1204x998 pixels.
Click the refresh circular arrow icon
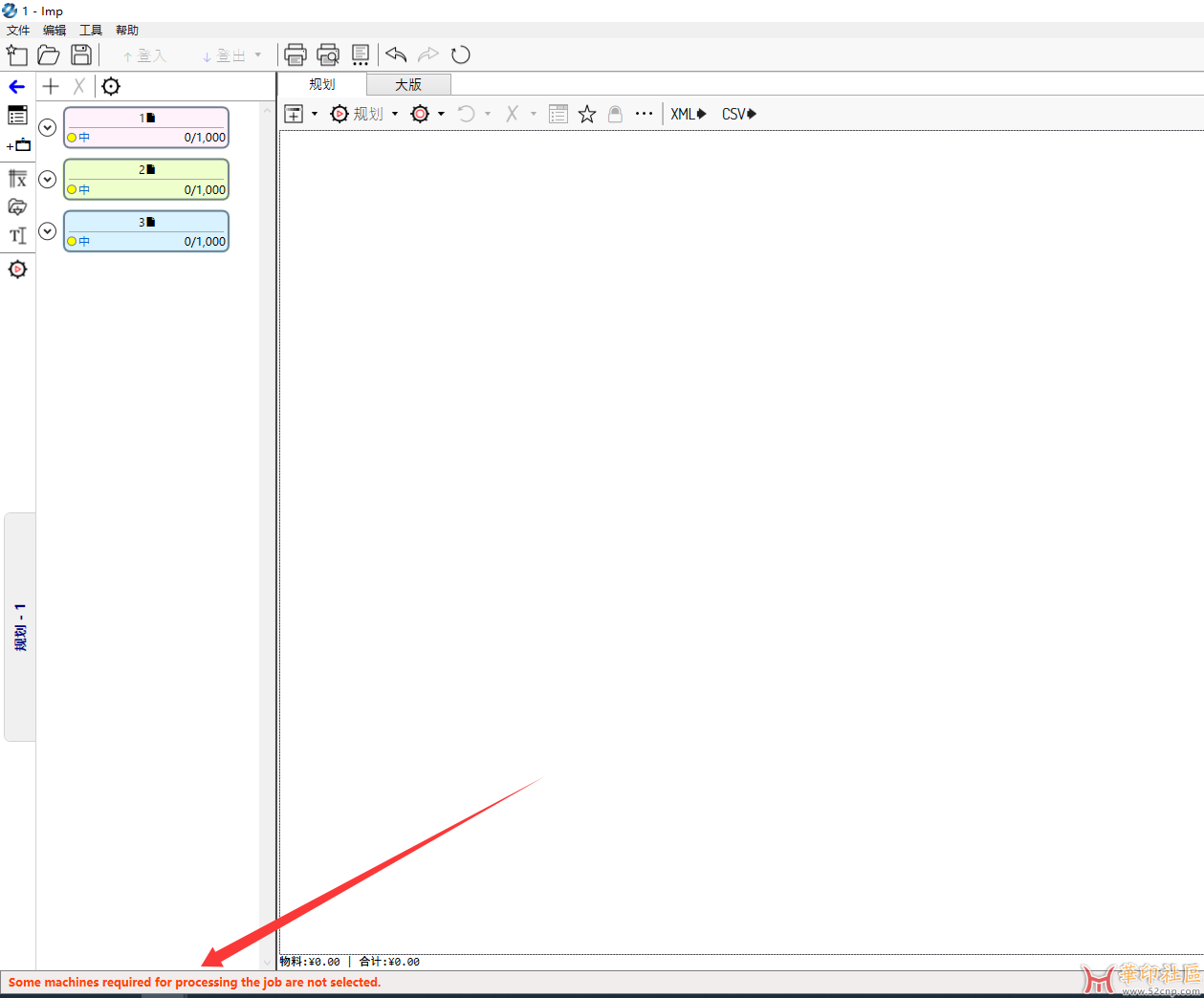461,55
